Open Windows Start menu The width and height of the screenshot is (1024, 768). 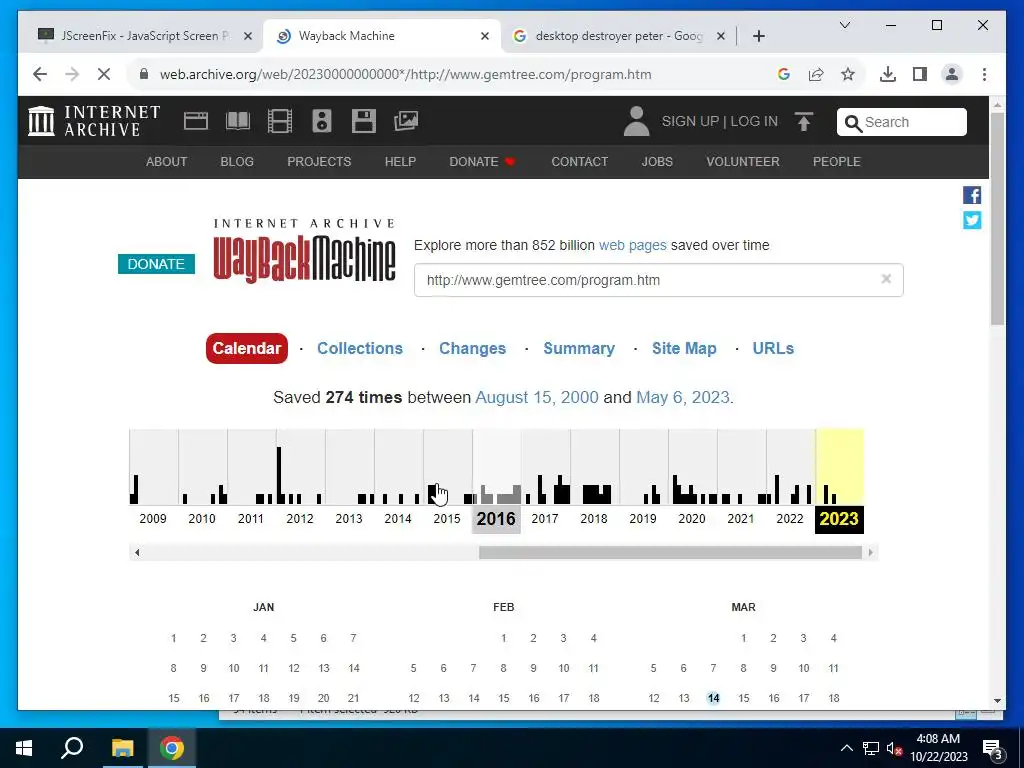tap(24, 748)
